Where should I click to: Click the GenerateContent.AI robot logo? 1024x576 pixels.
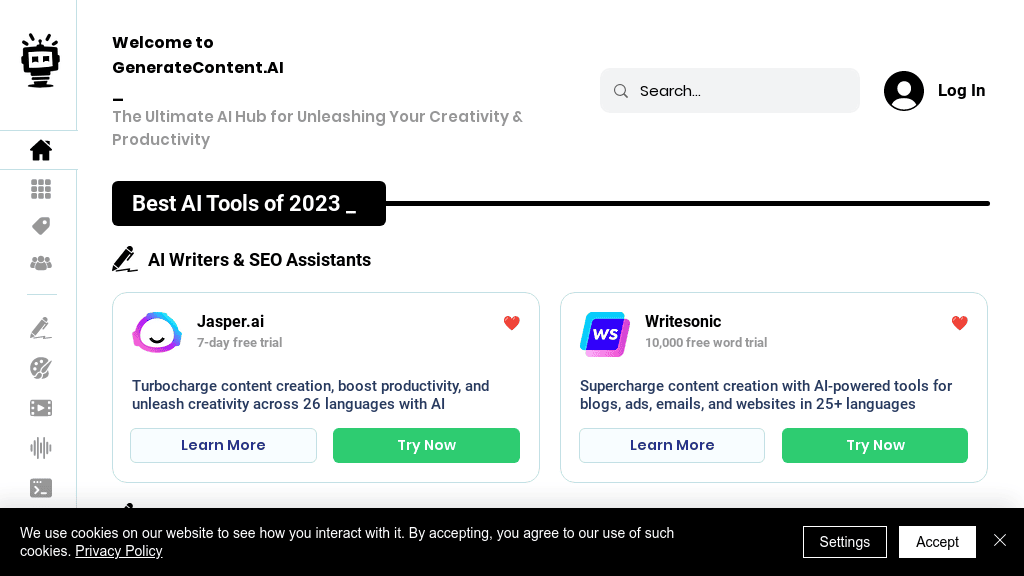[41, 60]
